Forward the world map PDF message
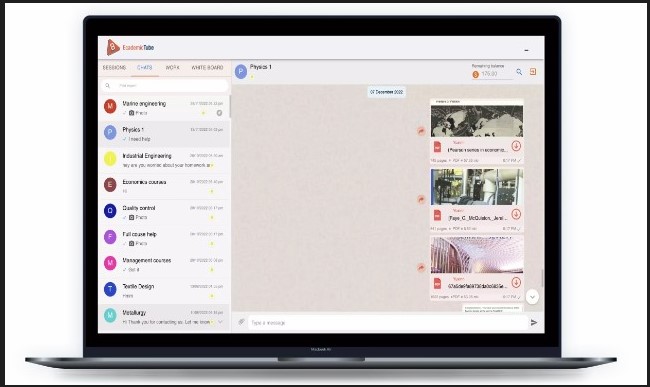The image size is (650, 387). pyautogui.click(x=421, y=131)
